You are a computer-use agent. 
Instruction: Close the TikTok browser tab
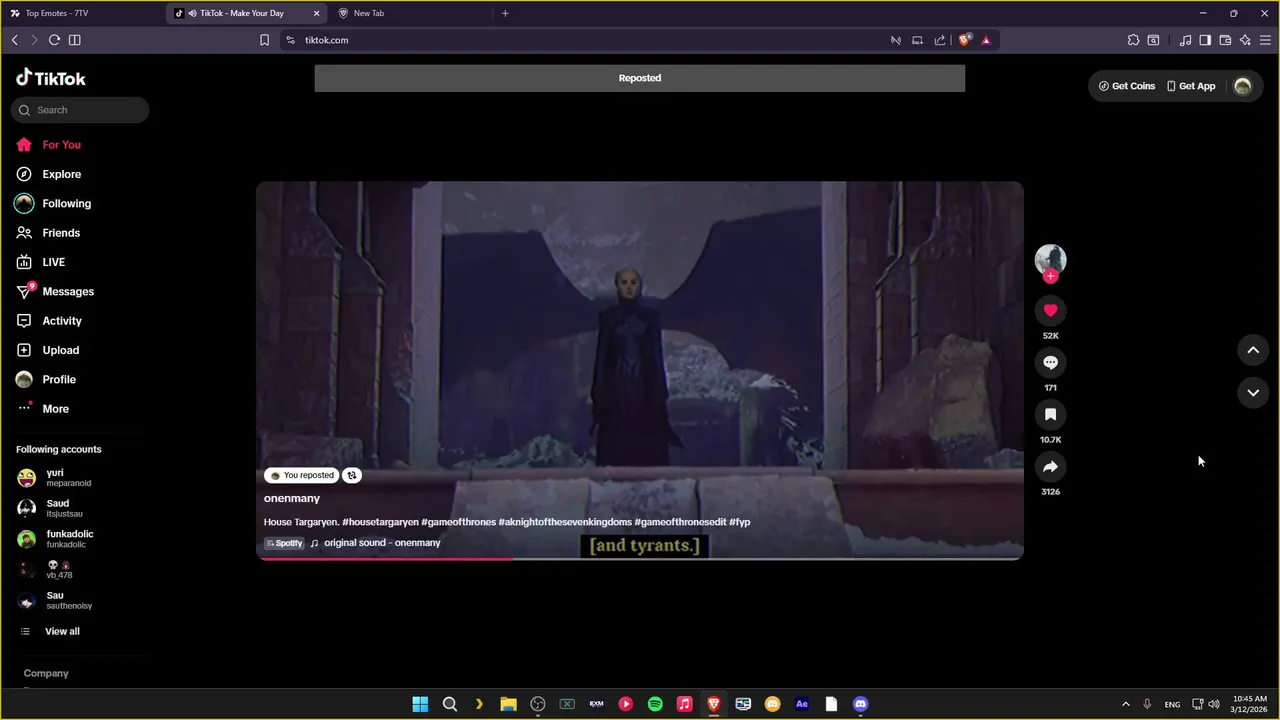coord(317,13)
